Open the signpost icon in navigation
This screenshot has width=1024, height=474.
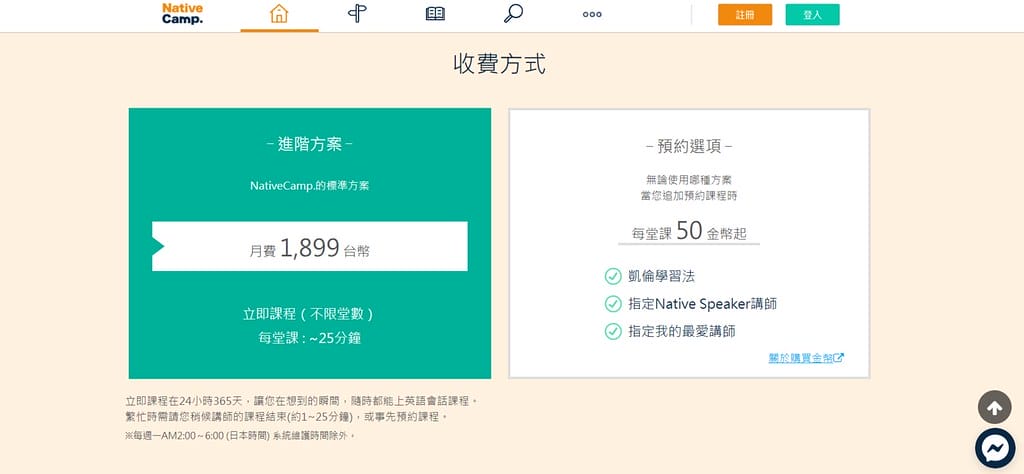click(357, 14)
